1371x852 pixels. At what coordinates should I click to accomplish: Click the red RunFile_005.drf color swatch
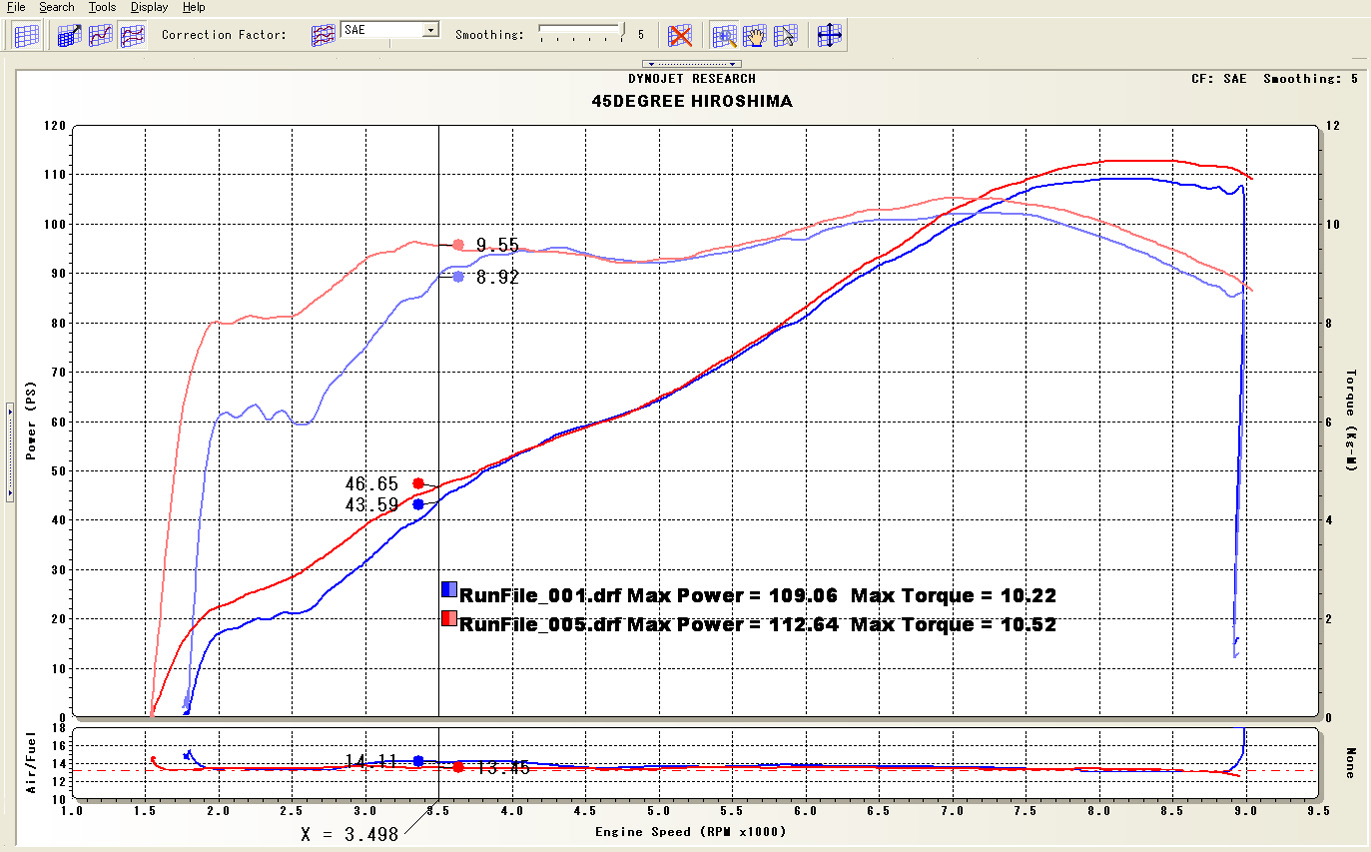[x=449, y=618]
